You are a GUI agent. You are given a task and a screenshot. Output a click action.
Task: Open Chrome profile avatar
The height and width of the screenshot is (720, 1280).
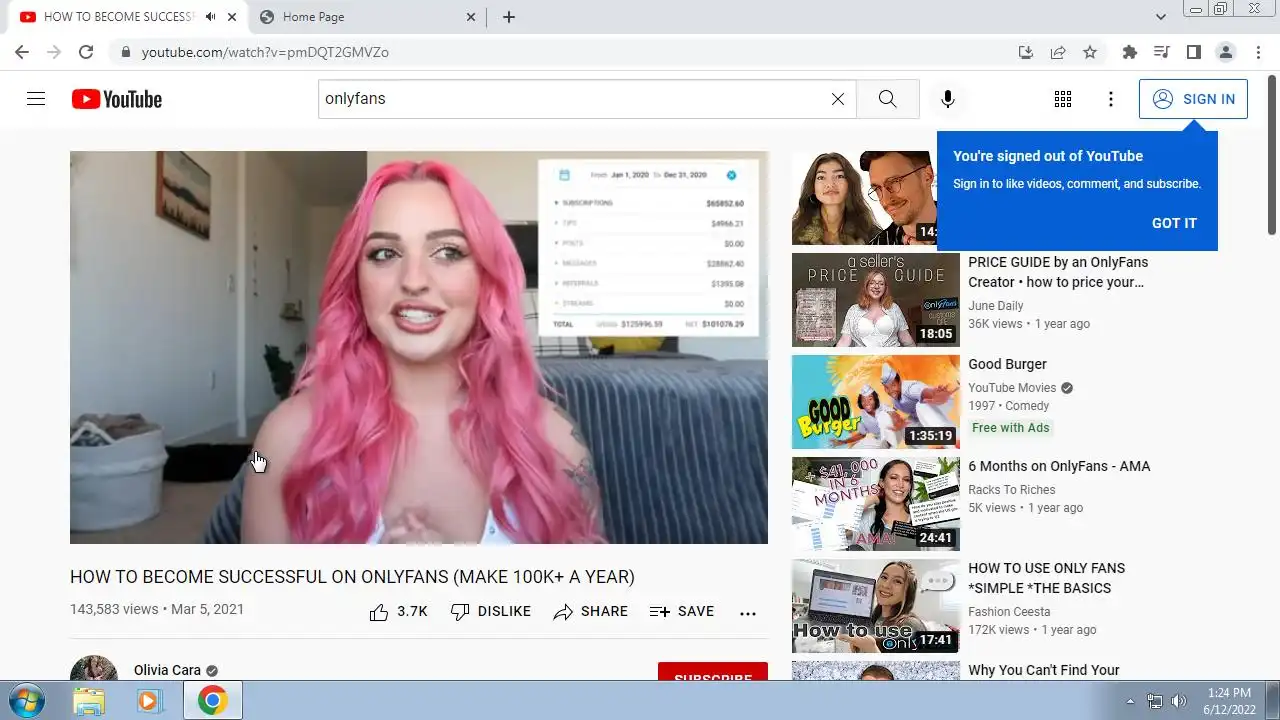1225,52
